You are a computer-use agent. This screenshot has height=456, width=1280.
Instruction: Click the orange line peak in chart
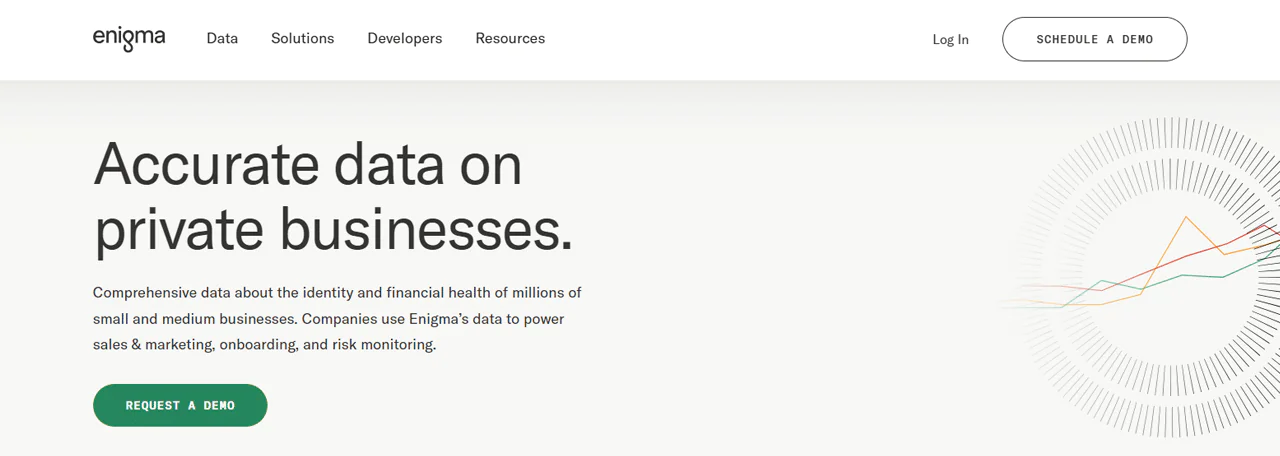(1186, 217)
